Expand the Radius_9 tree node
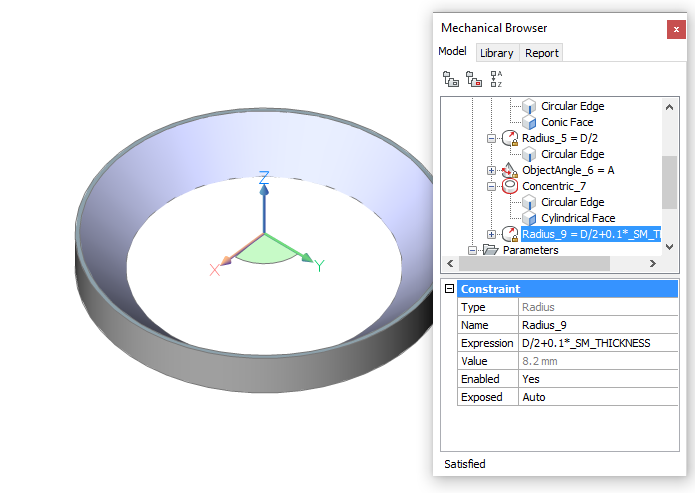 click(x=491, y=234)
